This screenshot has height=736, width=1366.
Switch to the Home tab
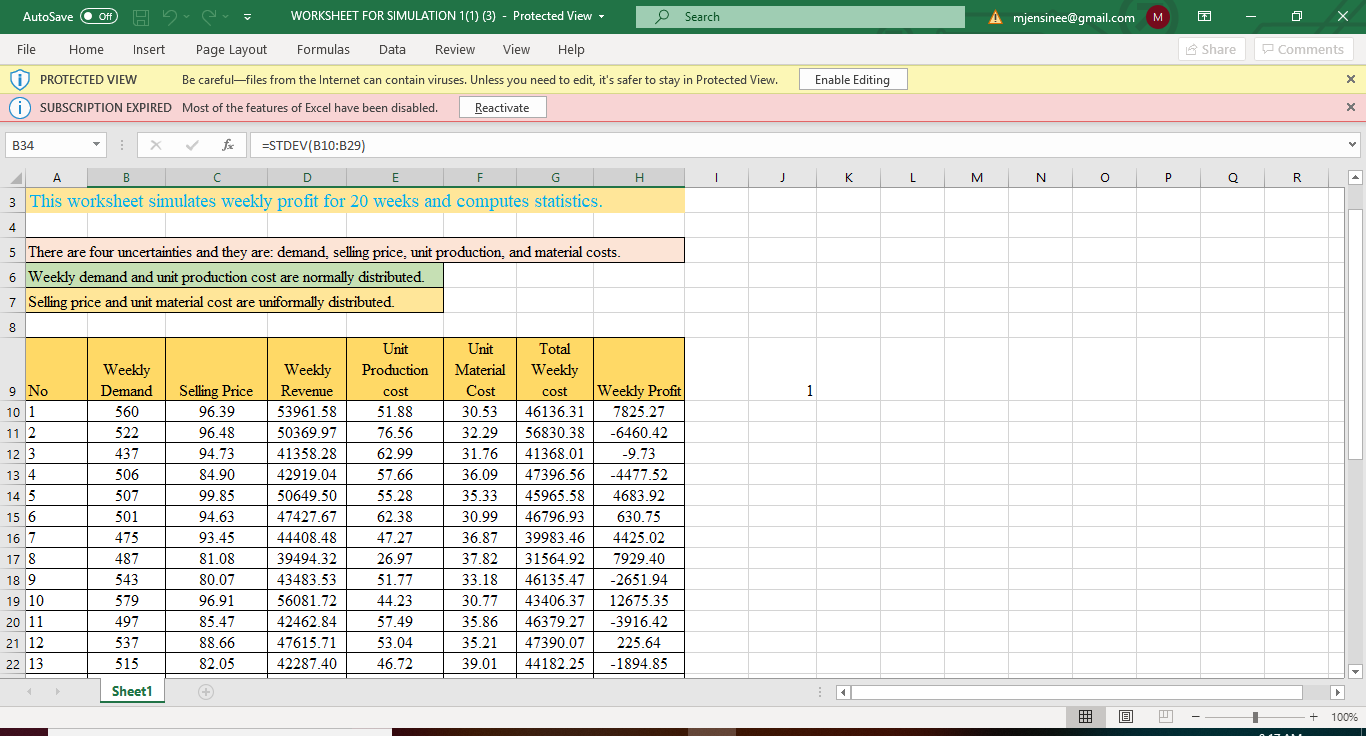pos(86,49)
